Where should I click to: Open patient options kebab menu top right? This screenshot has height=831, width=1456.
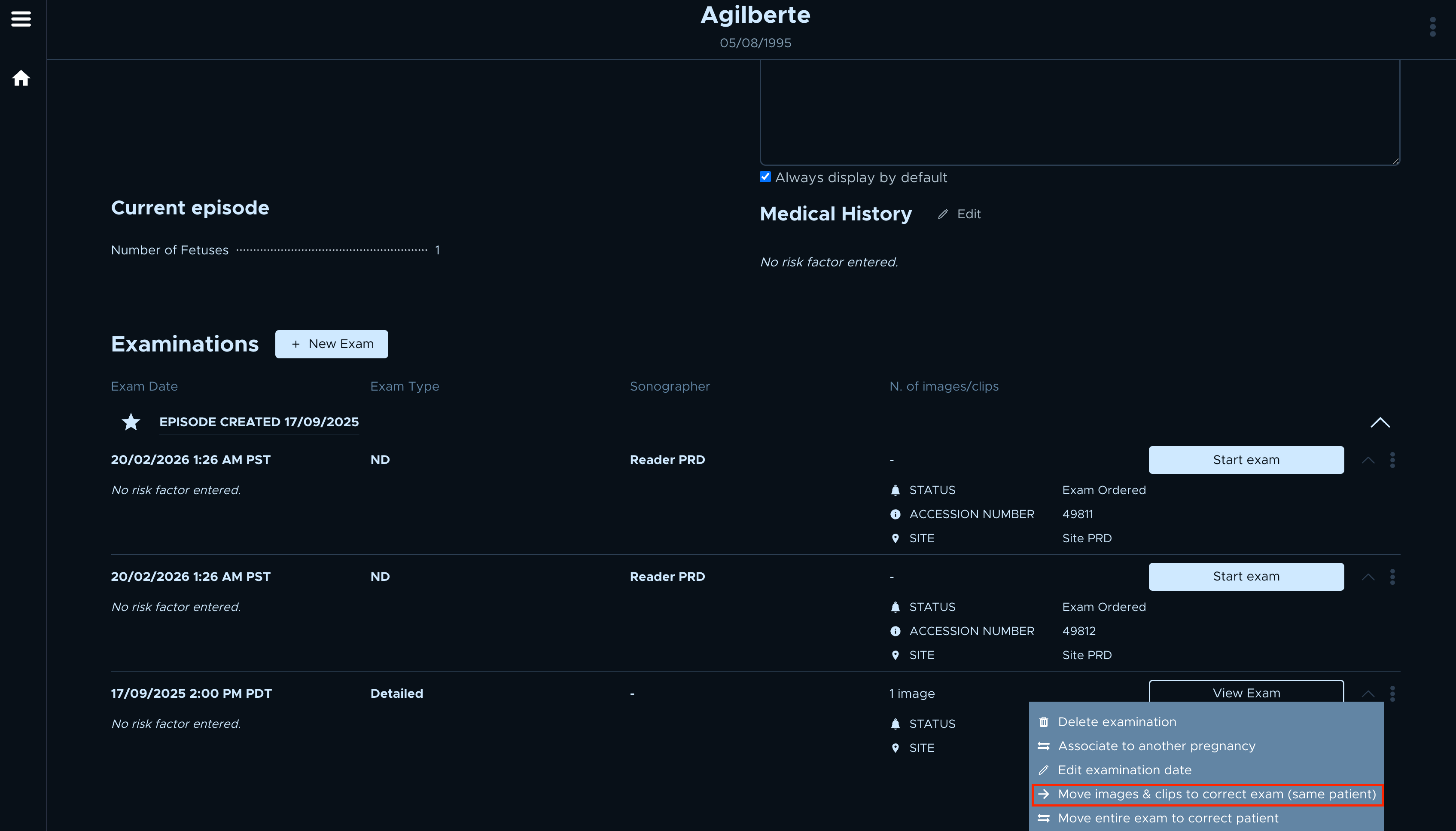tap(1432, 27)
